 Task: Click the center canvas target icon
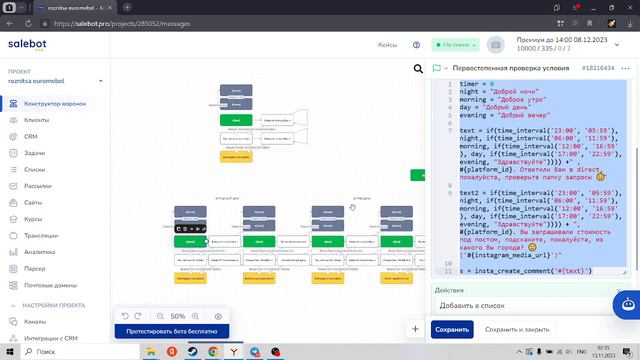tap(218, 316)
